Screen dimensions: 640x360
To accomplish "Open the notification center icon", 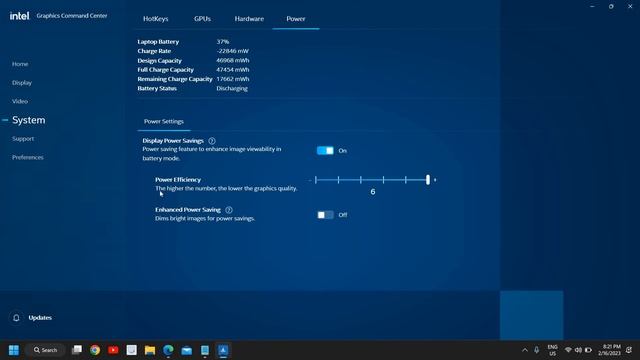I will 629,350.
